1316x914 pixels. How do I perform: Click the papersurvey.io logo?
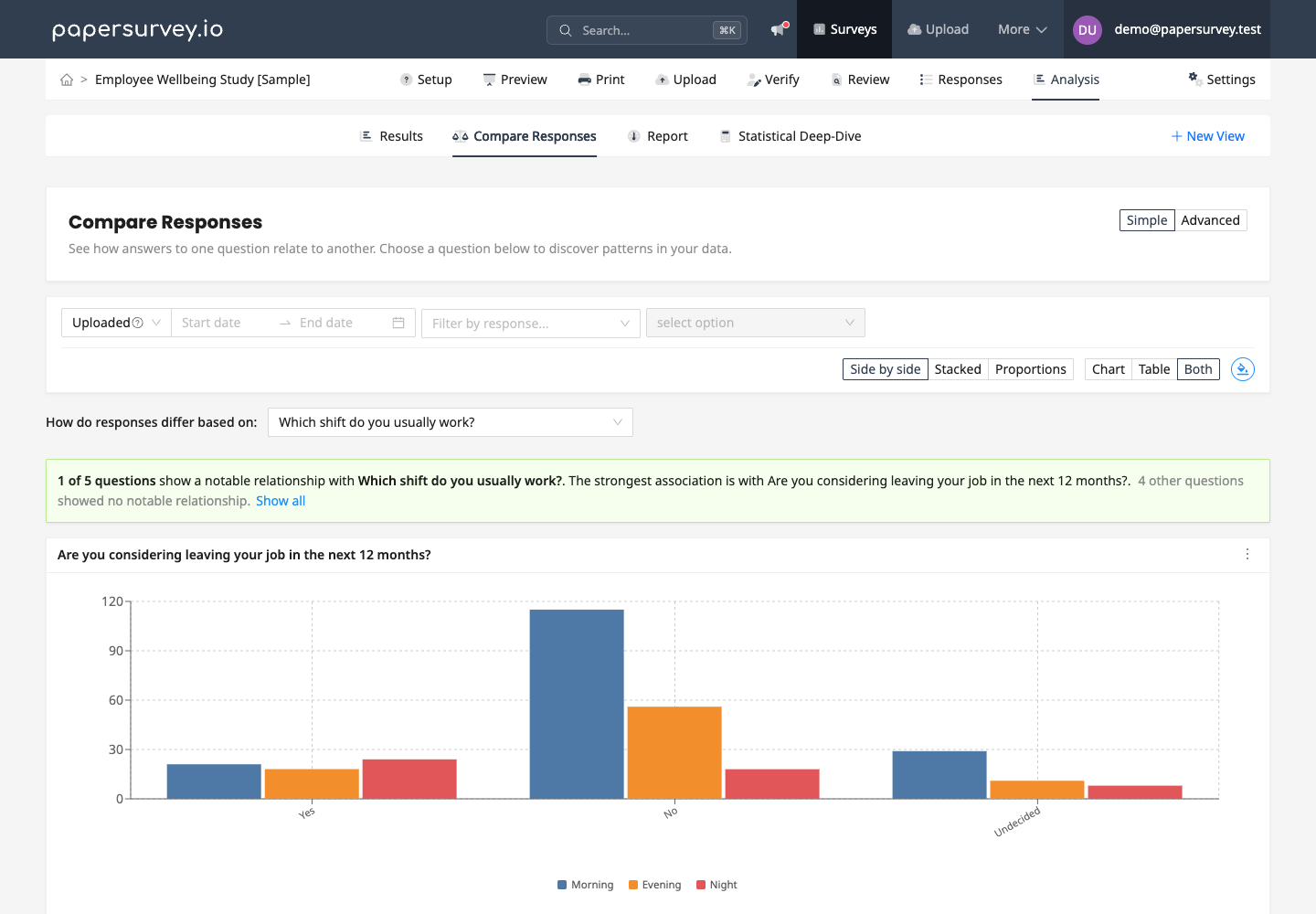[x=137, y=29]
